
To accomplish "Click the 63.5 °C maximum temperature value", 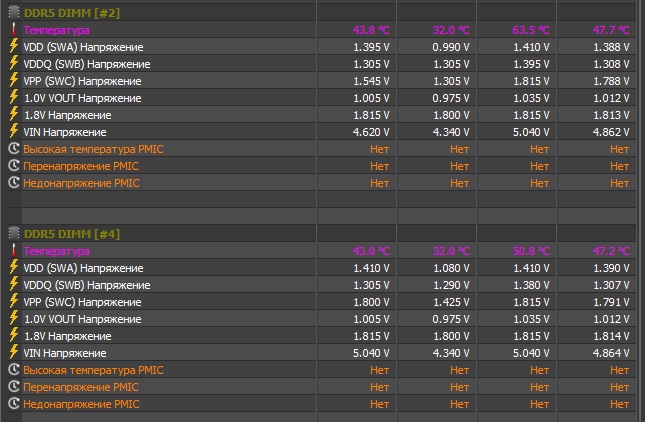I will (x=531, y=30).
